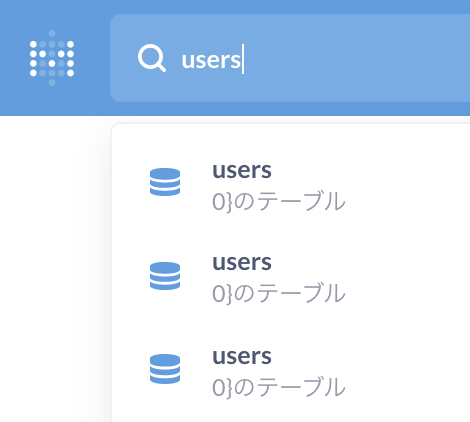
Task: Click the blue header left of Metabase logo
Action: (x=13, y=58)
